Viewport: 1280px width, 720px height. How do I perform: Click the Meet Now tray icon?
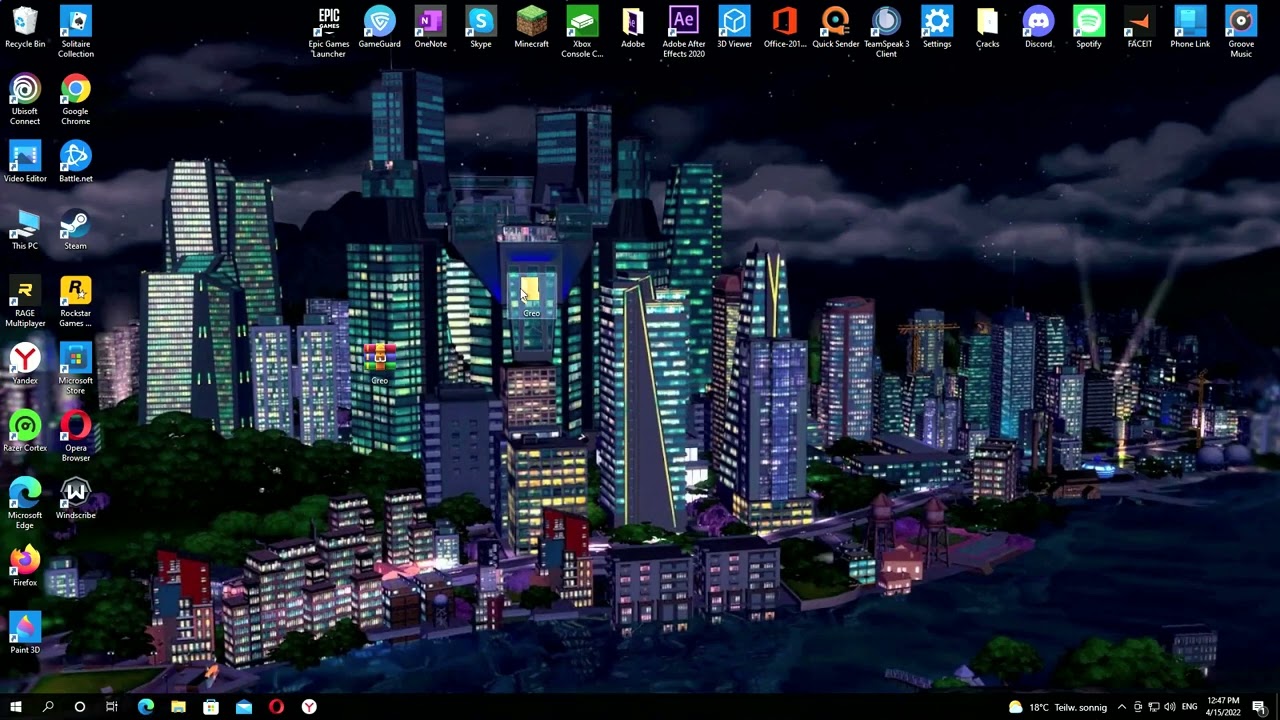[1137, 707]
